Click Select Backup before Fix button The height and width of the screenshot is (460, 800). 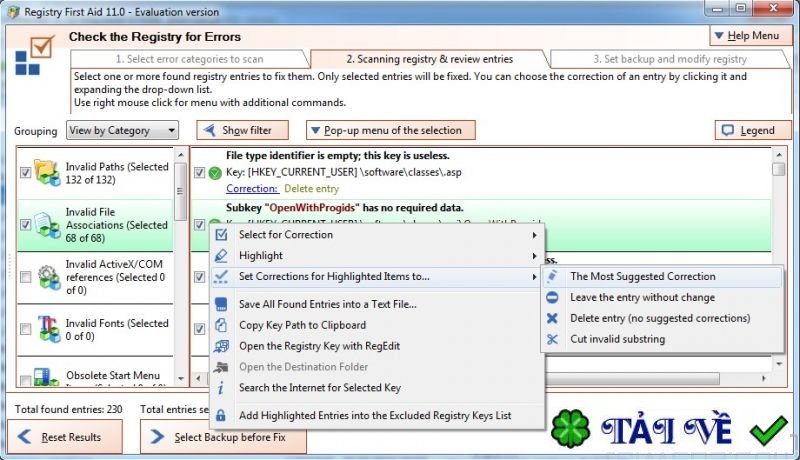[x=223, y=437]
